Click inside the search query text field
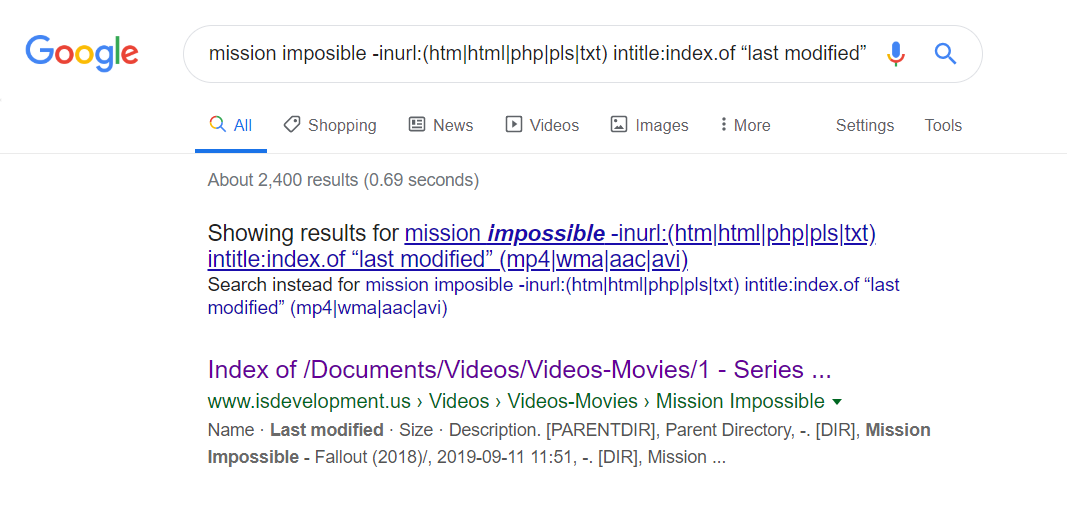 [536, 54]
